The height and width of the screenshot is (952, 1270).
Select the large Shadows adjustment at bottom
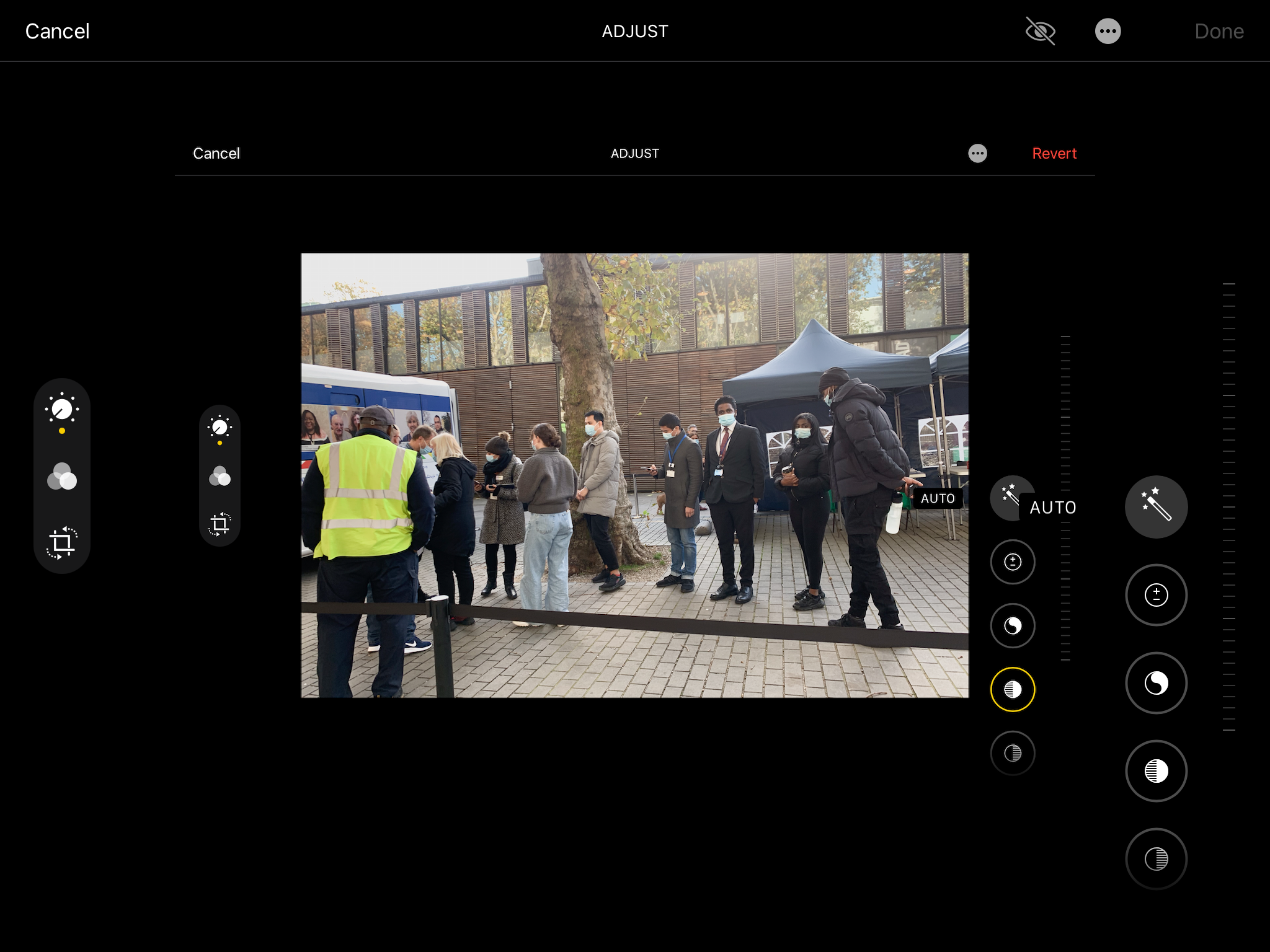(x=1156, y=859)
